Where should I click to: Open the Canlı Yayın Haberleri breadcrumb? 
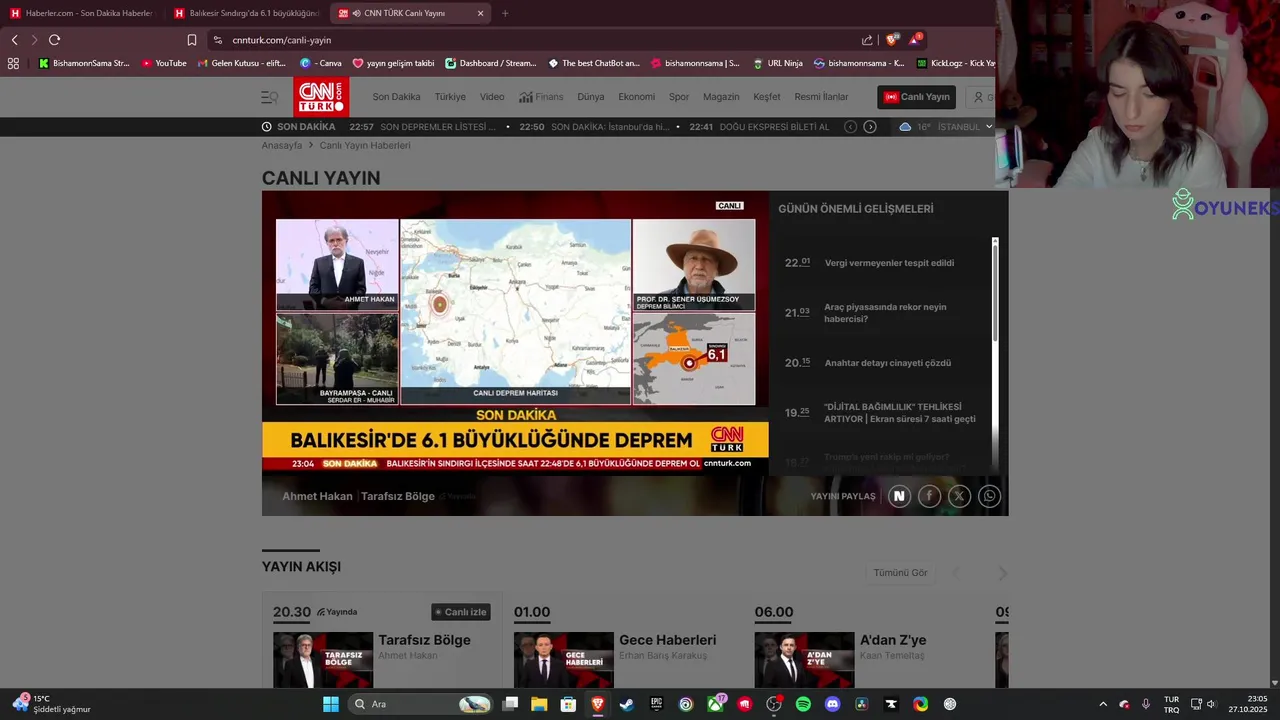[365, 145]
